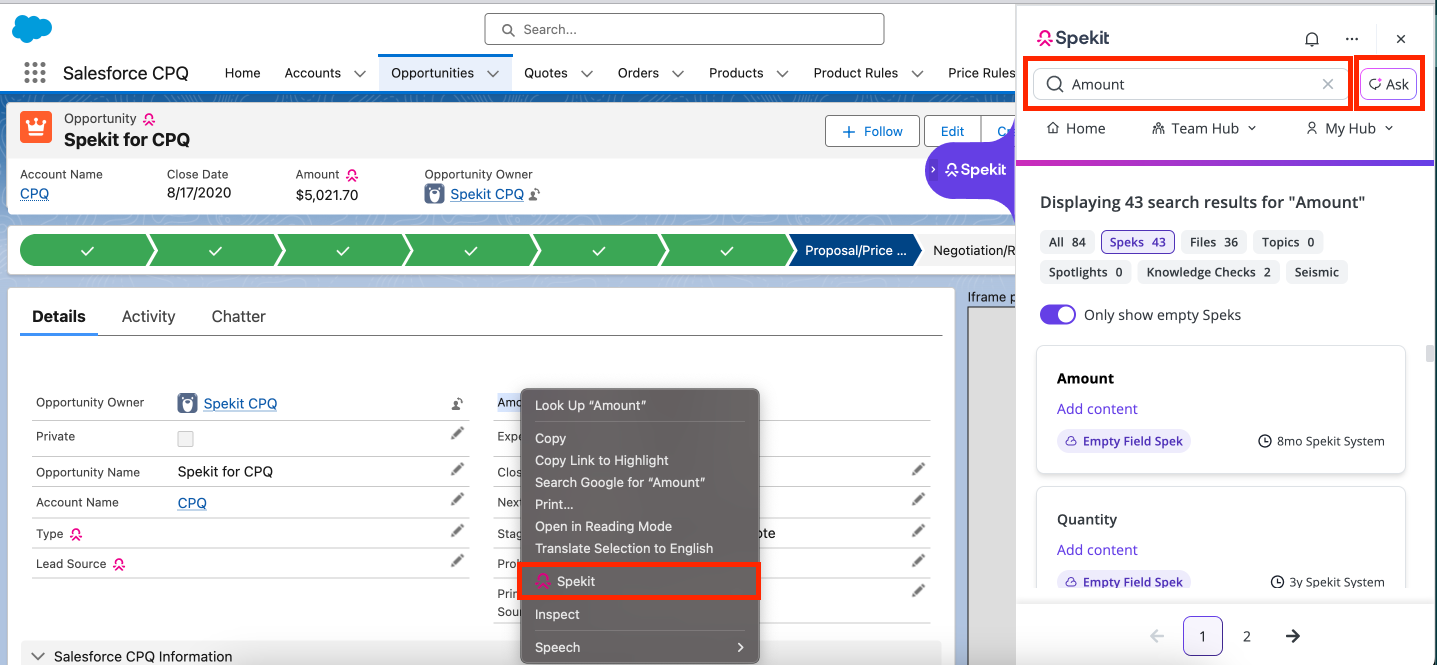
Task: Click the Salesforce global Search box
Action: coord(684,29)
